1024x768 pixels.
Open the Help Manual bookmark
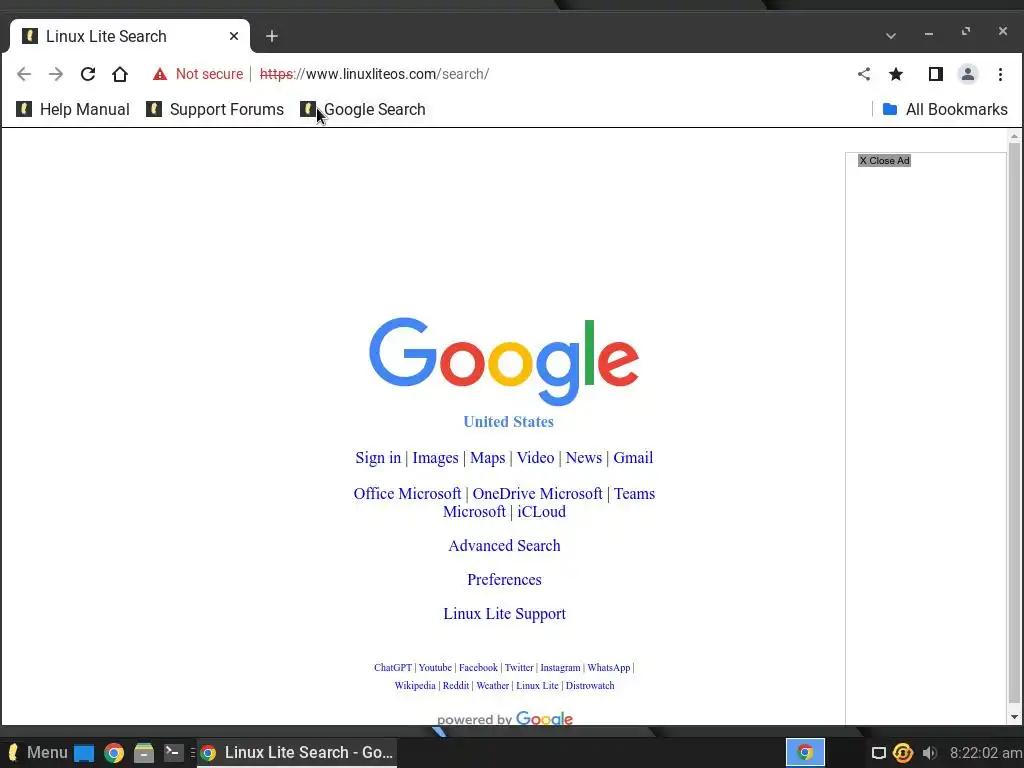coord(72,109)
